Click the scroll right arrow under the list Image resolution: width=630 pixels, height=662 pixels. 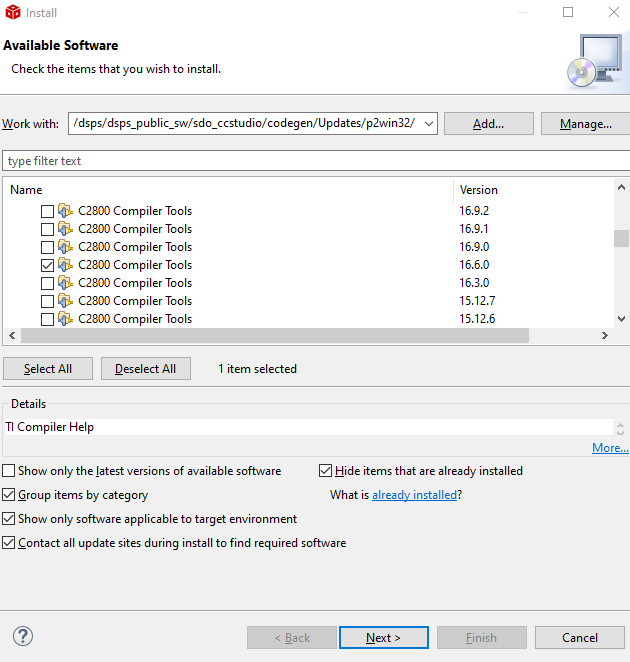[605, 335]
